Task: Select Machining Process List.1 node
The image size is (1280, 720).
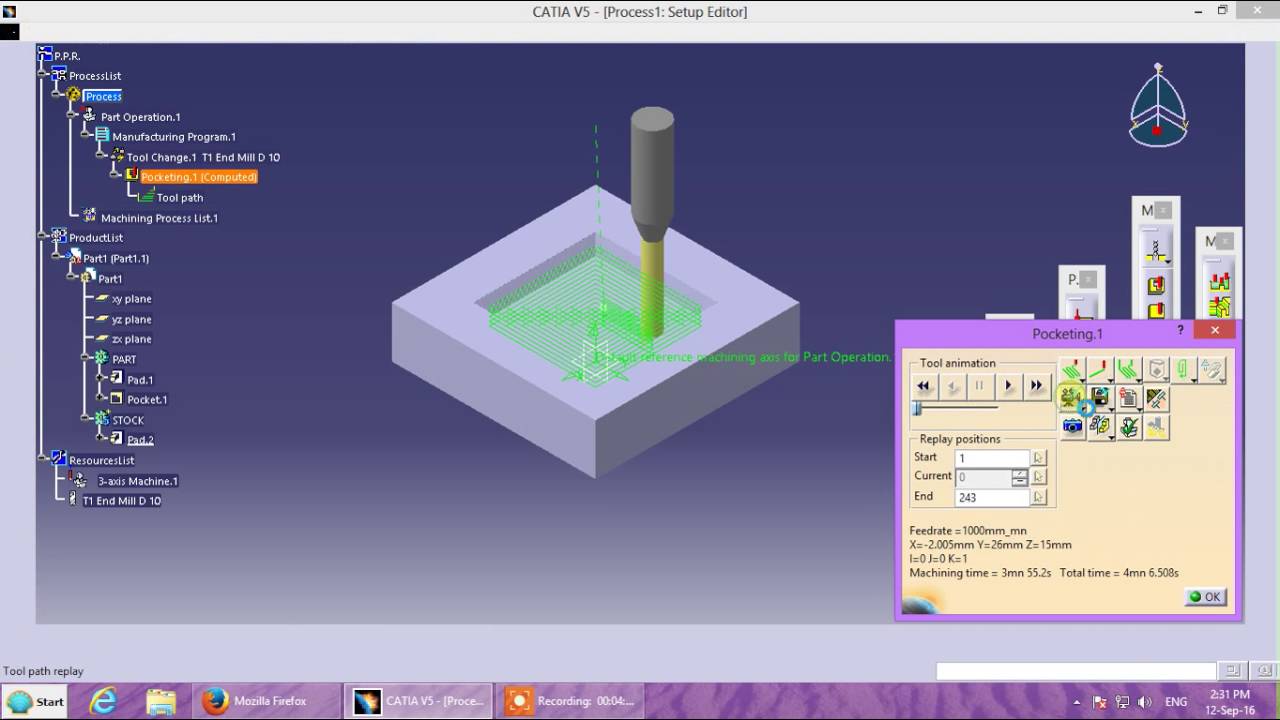Action: click(x=159, y=218)
